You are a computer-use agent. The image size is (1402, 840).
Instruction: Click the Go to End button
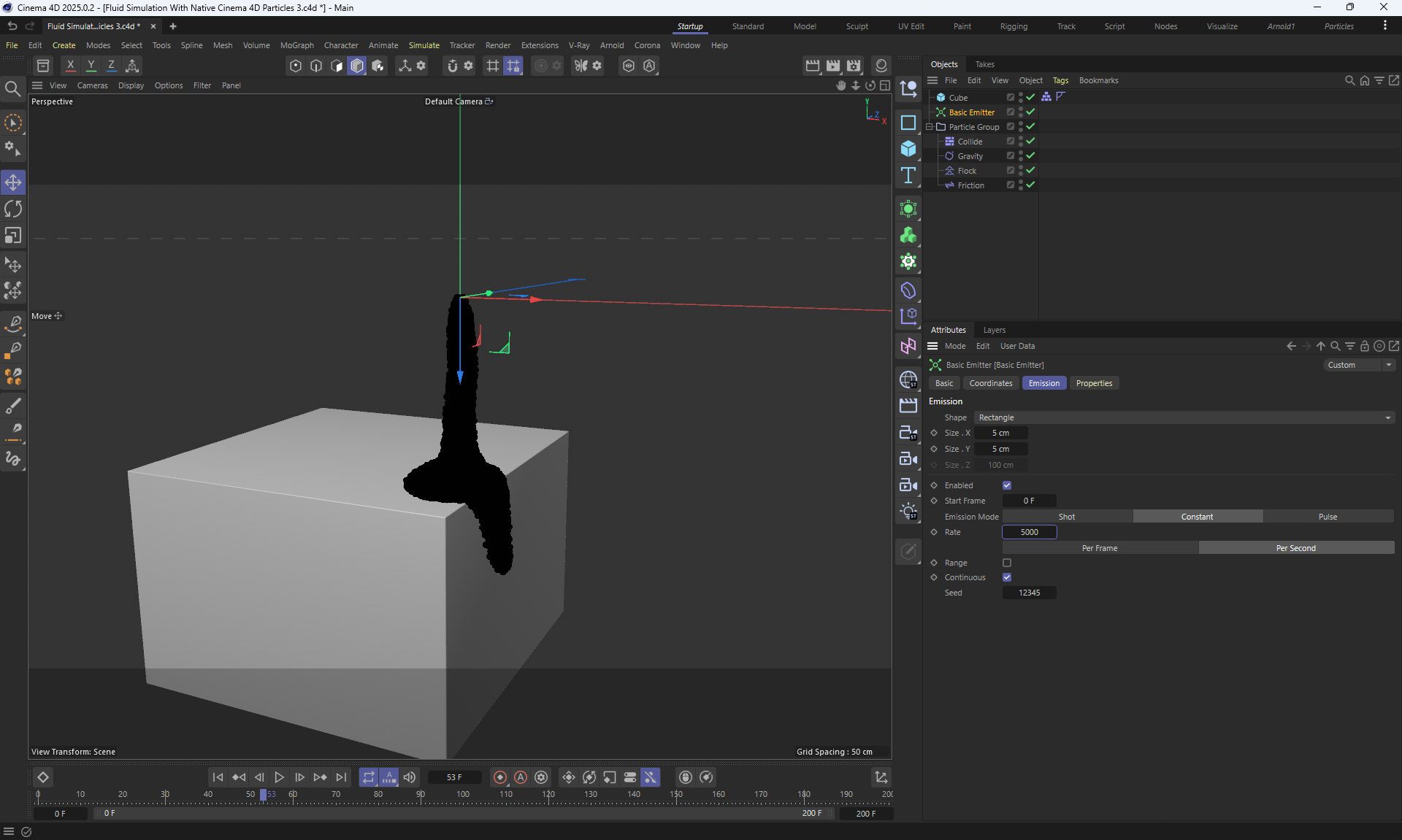coord(341,777)
